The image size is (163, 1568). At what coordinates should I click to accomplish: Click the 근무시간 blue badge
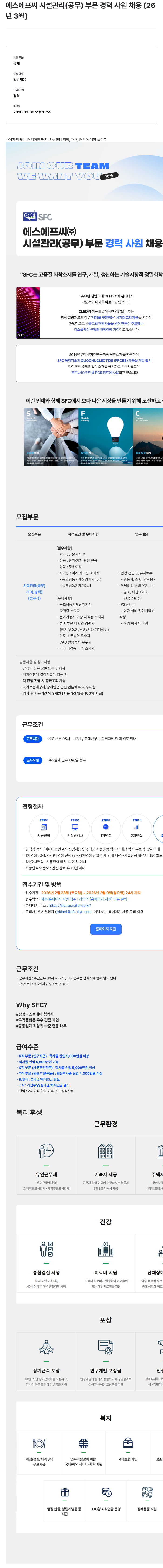click(x=33, y=739)
